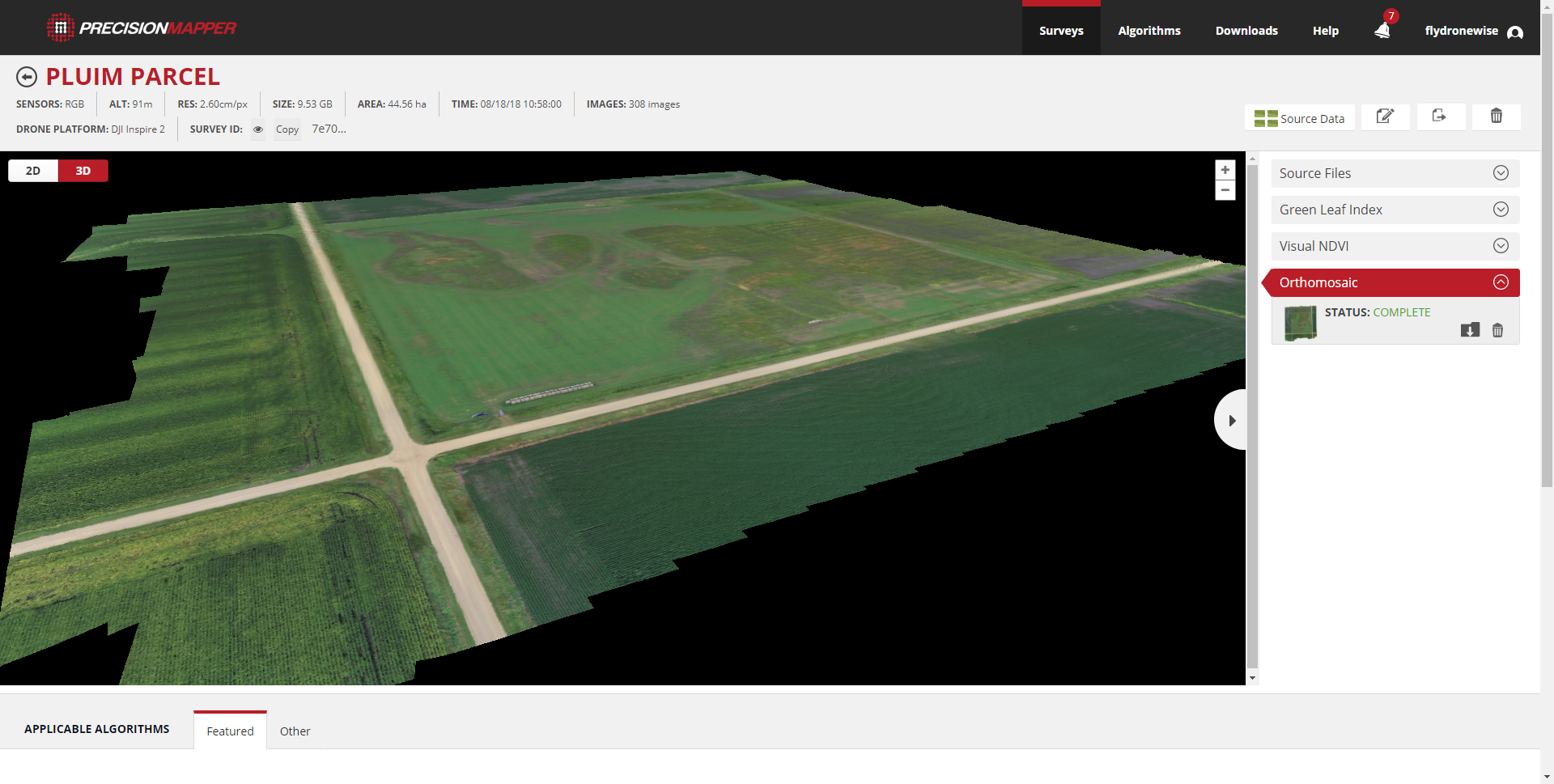Open the Algorithms menu
Image resolution: width=1554 pixels, height=784 pixels.
pyautogui.click(x=1149, y=31)
